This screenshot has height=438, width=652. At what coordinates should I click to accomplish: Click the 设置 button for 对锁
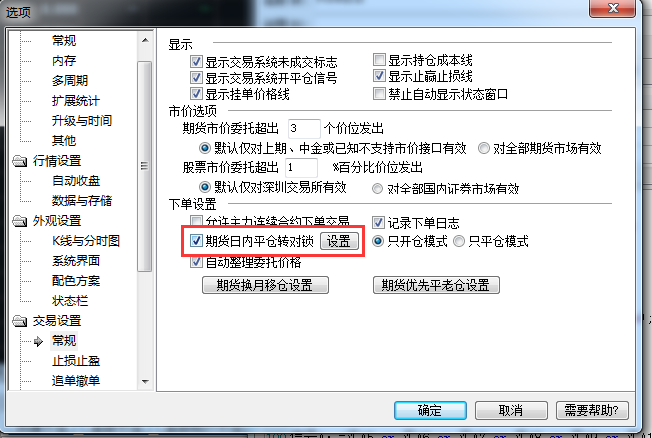(339, 241)
